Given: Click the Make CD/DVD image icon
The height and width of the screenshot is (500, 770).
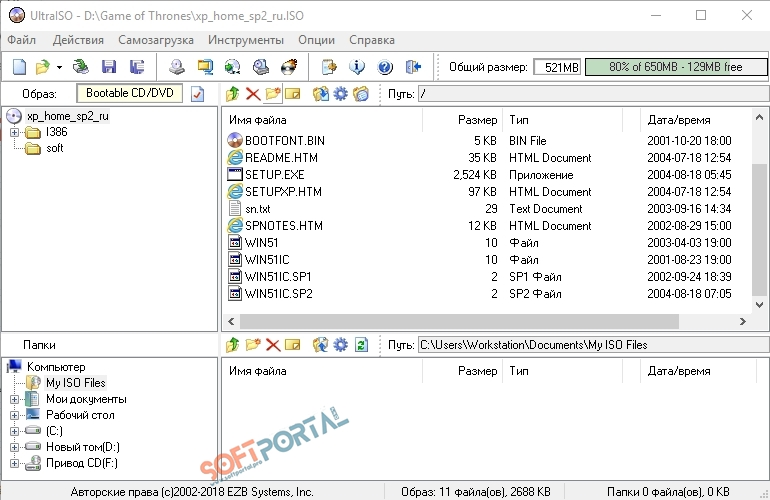Looking at the screenshot, I should 177,67.
